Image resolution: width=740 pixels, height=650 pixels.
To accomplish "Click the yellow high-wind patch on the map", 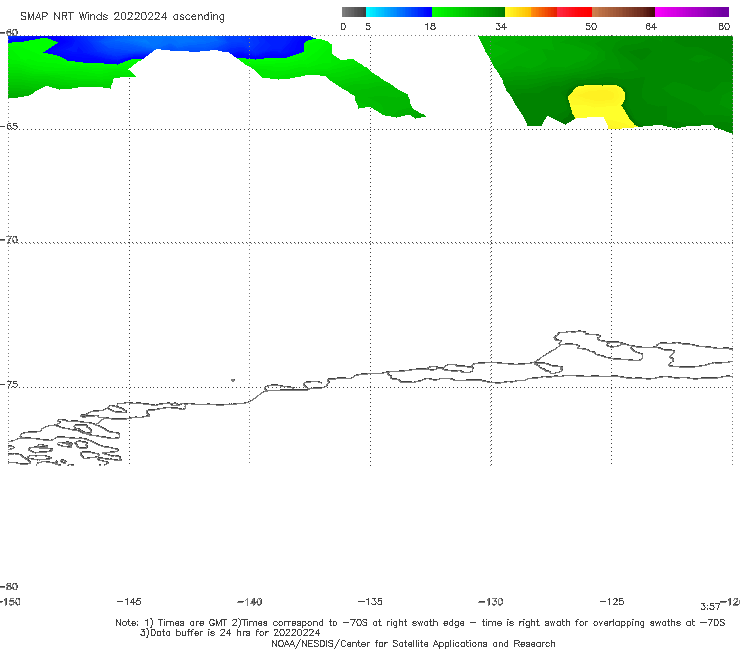I will tap(599, 103).
